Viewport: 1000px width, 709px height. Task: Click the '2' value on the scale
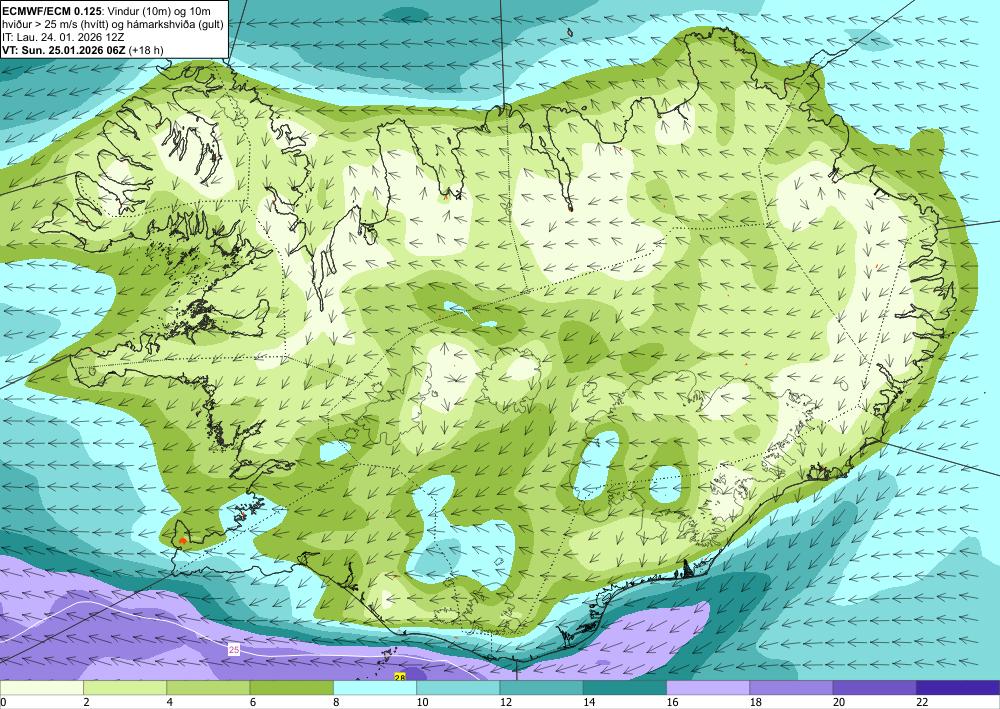(86, 702)
